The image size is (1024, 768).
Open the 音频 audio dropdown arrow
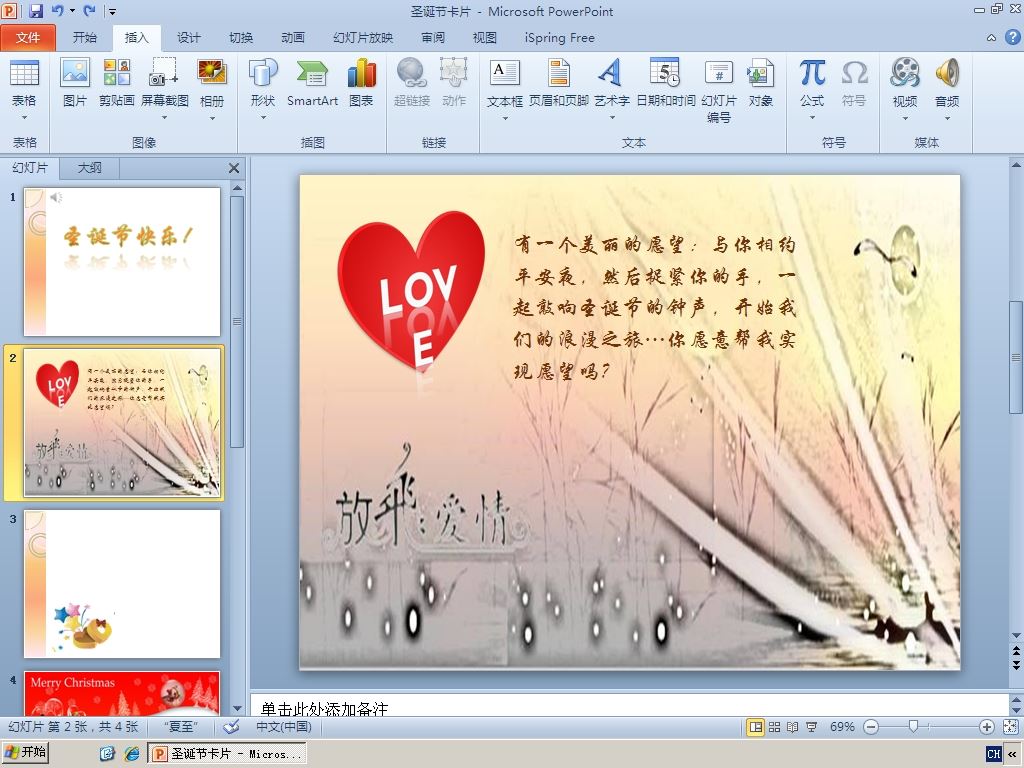tap(947, 118)
